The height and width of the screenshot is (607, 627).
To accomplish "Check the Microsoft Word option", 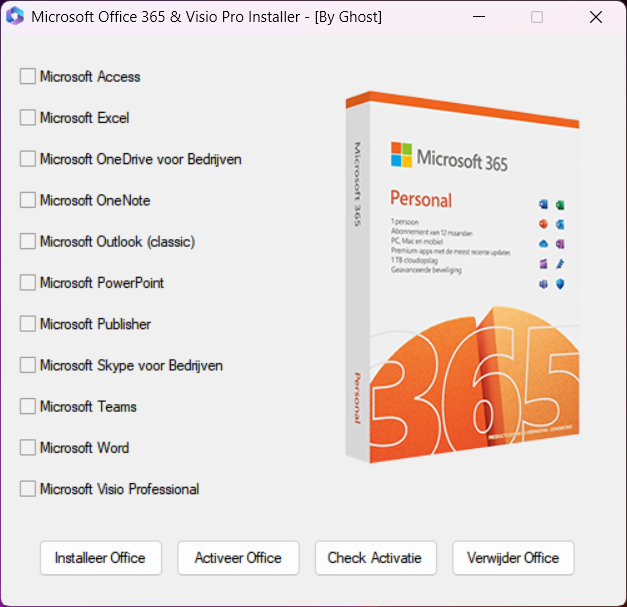I will (x=28, y=447).
